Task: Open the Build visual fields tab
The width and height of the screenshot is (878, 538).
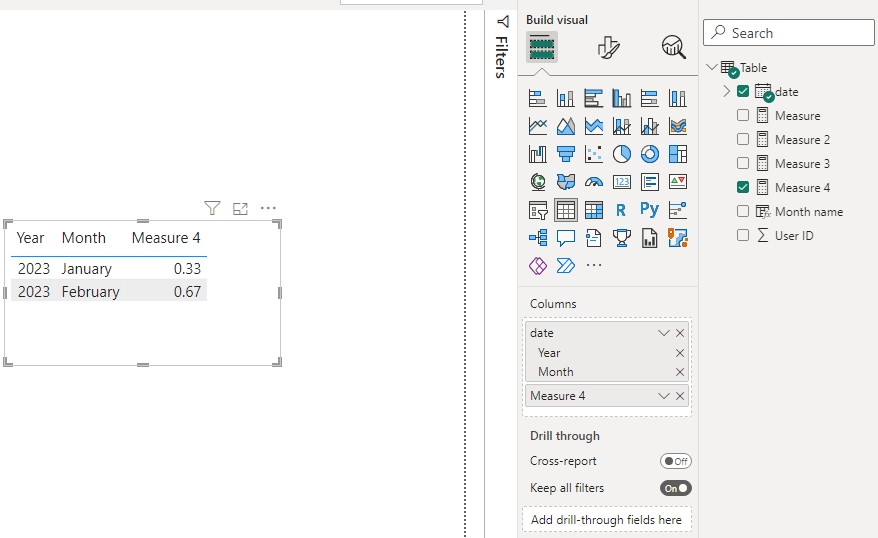Action: 541,47
